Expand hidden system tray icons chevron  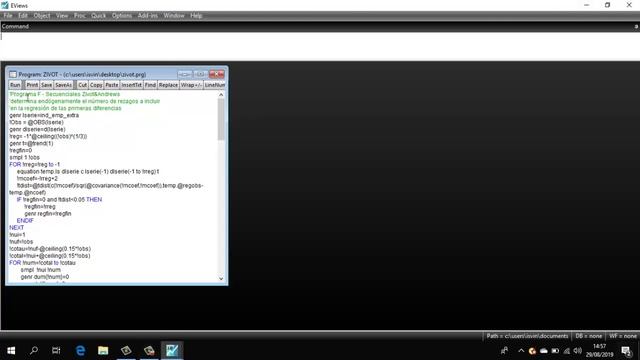[x=521, y=351]
